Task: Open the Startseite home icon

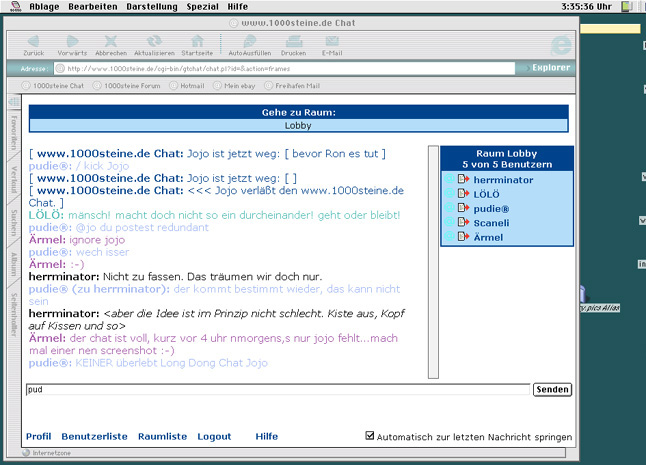Action: point(197,41)
